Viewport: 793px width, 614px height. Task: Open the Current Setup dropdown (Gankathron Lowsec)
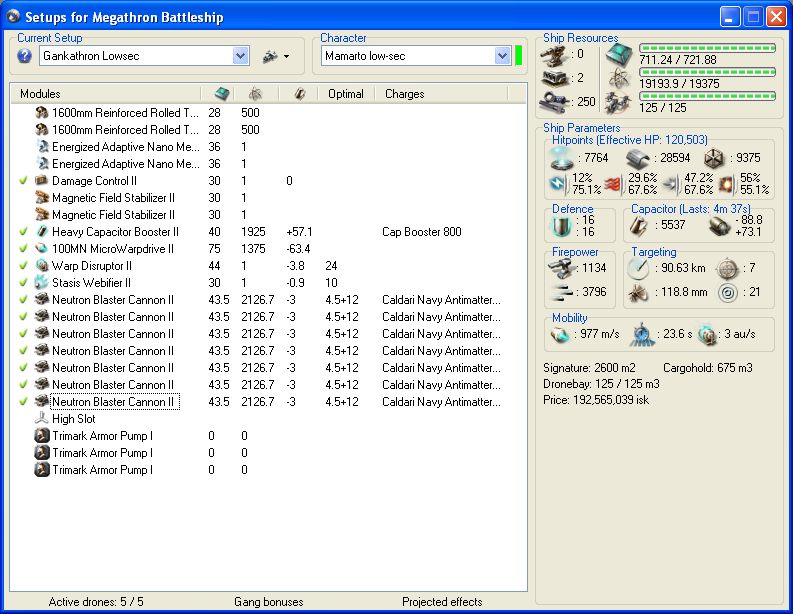click(240, 57)
